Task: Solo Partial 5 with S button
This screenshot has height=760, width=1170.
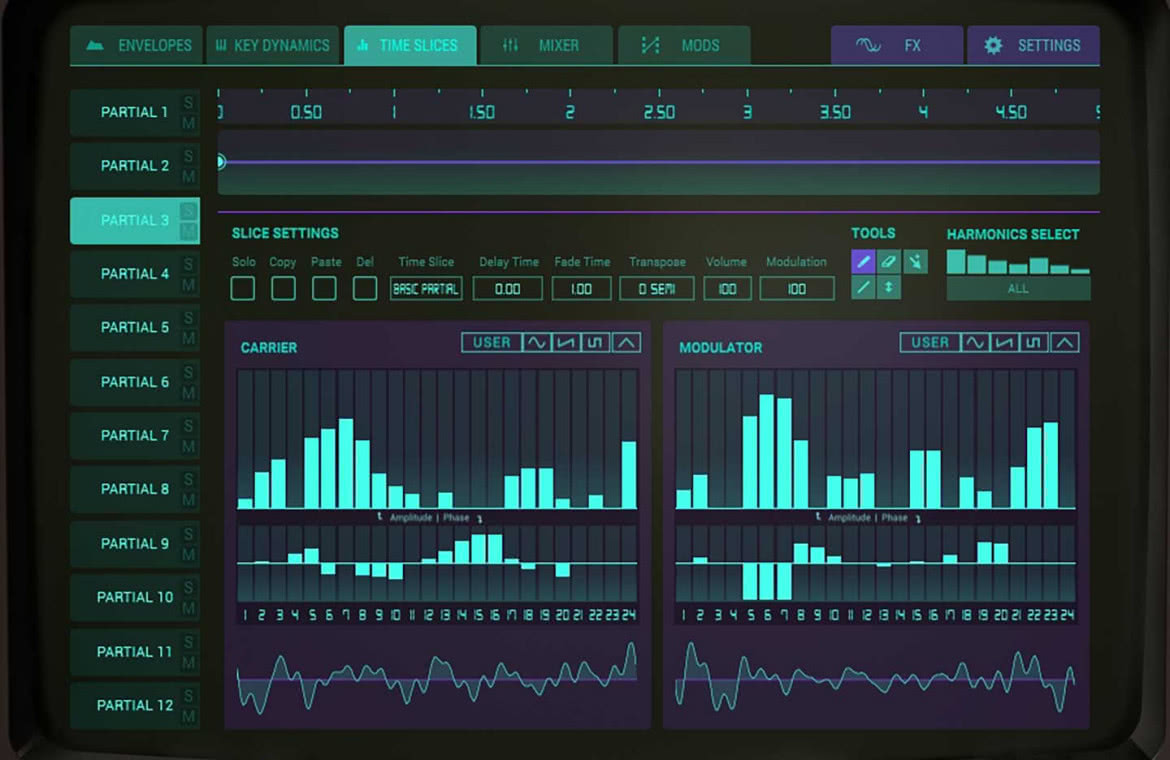Action: [x=188, y=318]
